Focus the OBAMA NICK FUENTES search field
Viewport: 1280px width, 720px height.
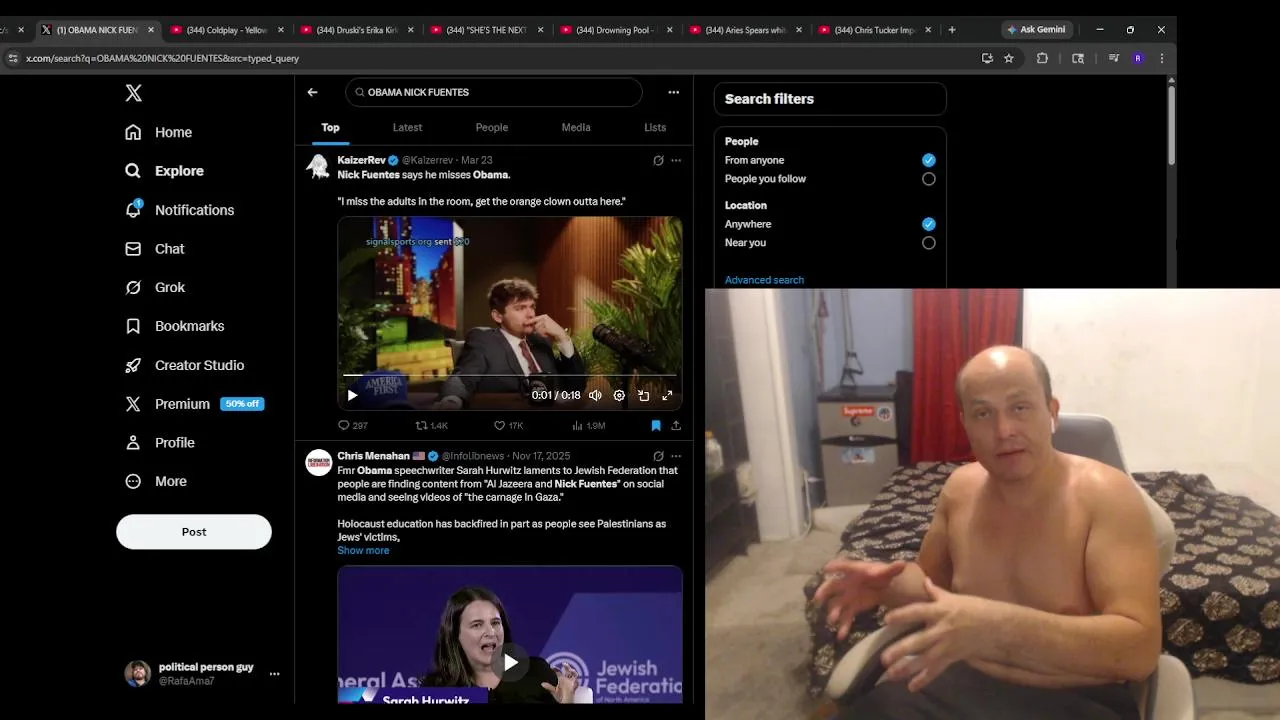coord(493,92)
